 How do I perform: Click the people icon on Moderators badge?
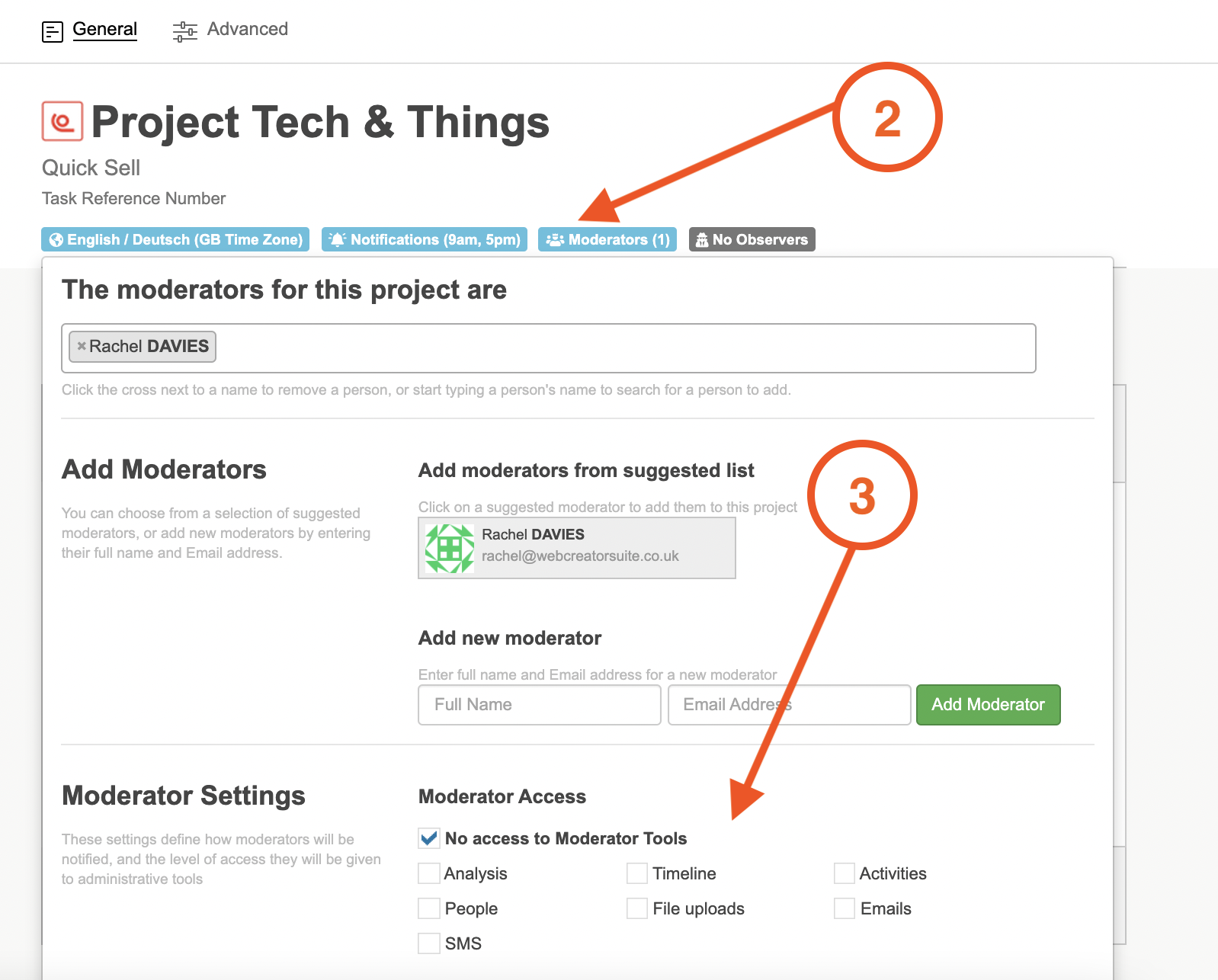(555, 240)
